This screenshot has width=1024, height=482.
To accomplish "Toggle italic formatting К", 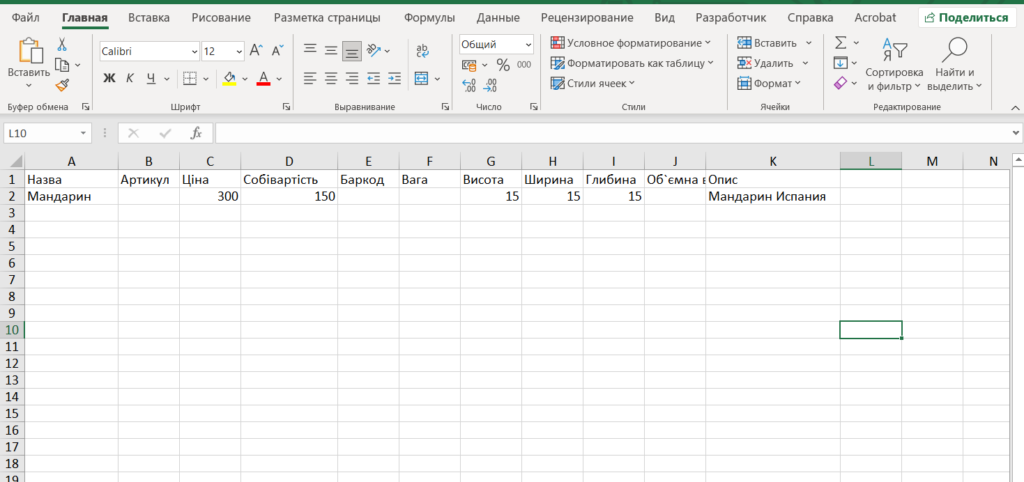I will 130,78.
